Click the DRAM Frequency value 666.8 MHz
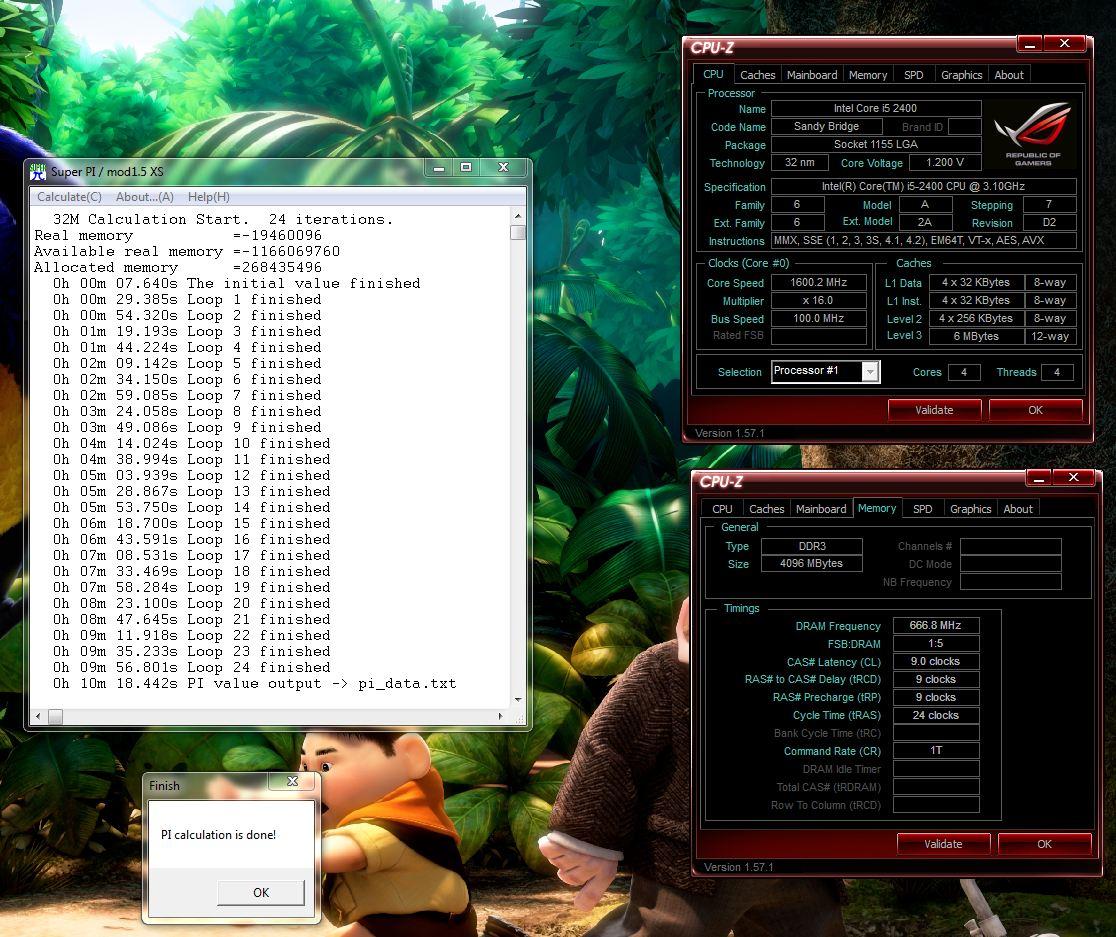 point(935,625)
